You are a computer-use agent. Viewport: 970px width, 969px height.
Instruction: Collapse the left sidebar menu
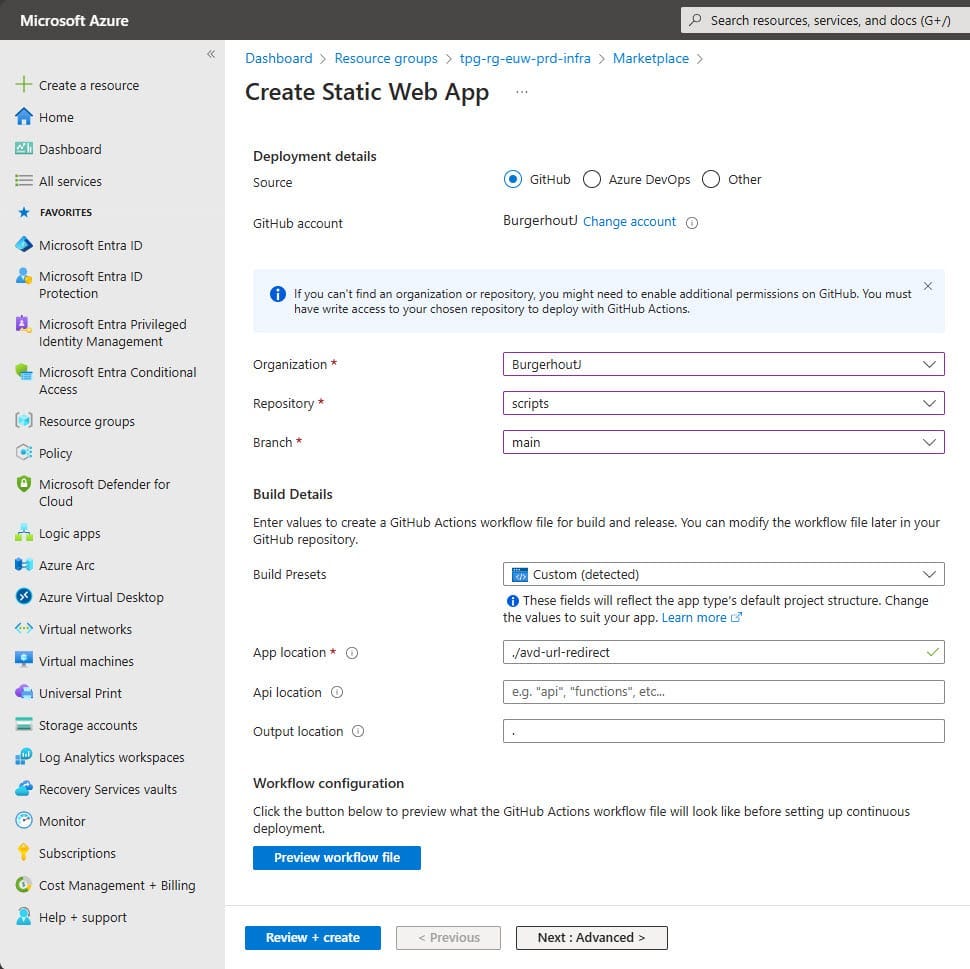(x=210, y=54)
